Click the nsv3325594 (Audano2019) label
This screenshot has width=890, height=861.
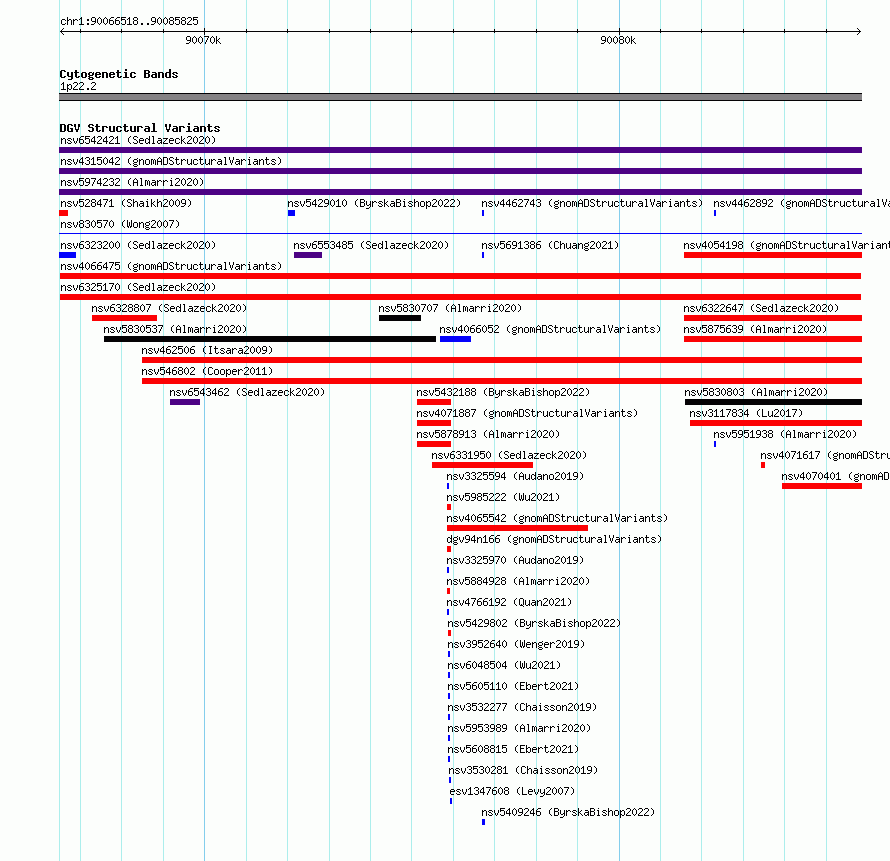point(515,476)
